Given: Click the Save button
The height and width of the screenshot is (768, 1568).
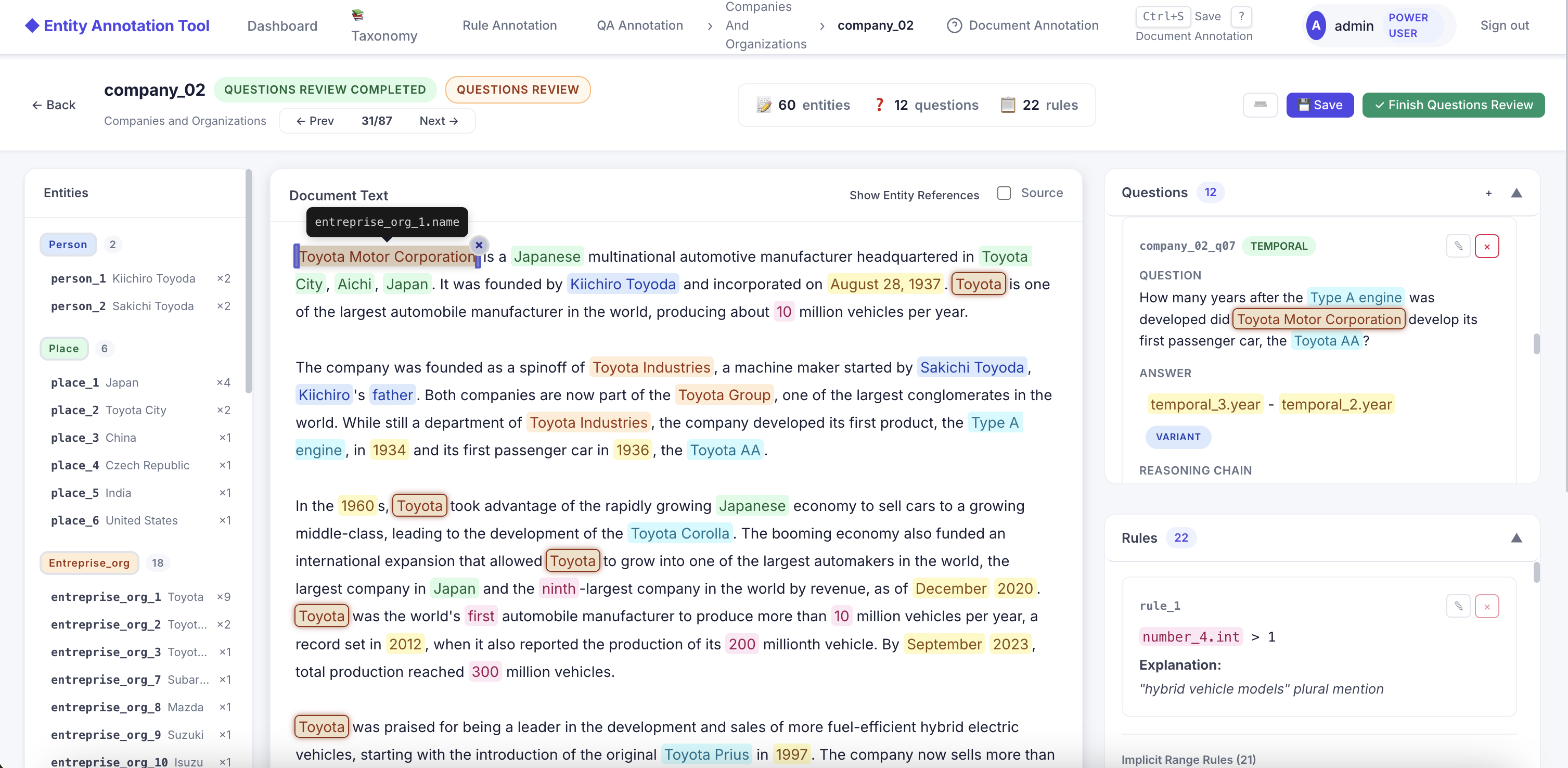Looking at the screenshot, I should pyautogui.click(x=1320, y=105).
